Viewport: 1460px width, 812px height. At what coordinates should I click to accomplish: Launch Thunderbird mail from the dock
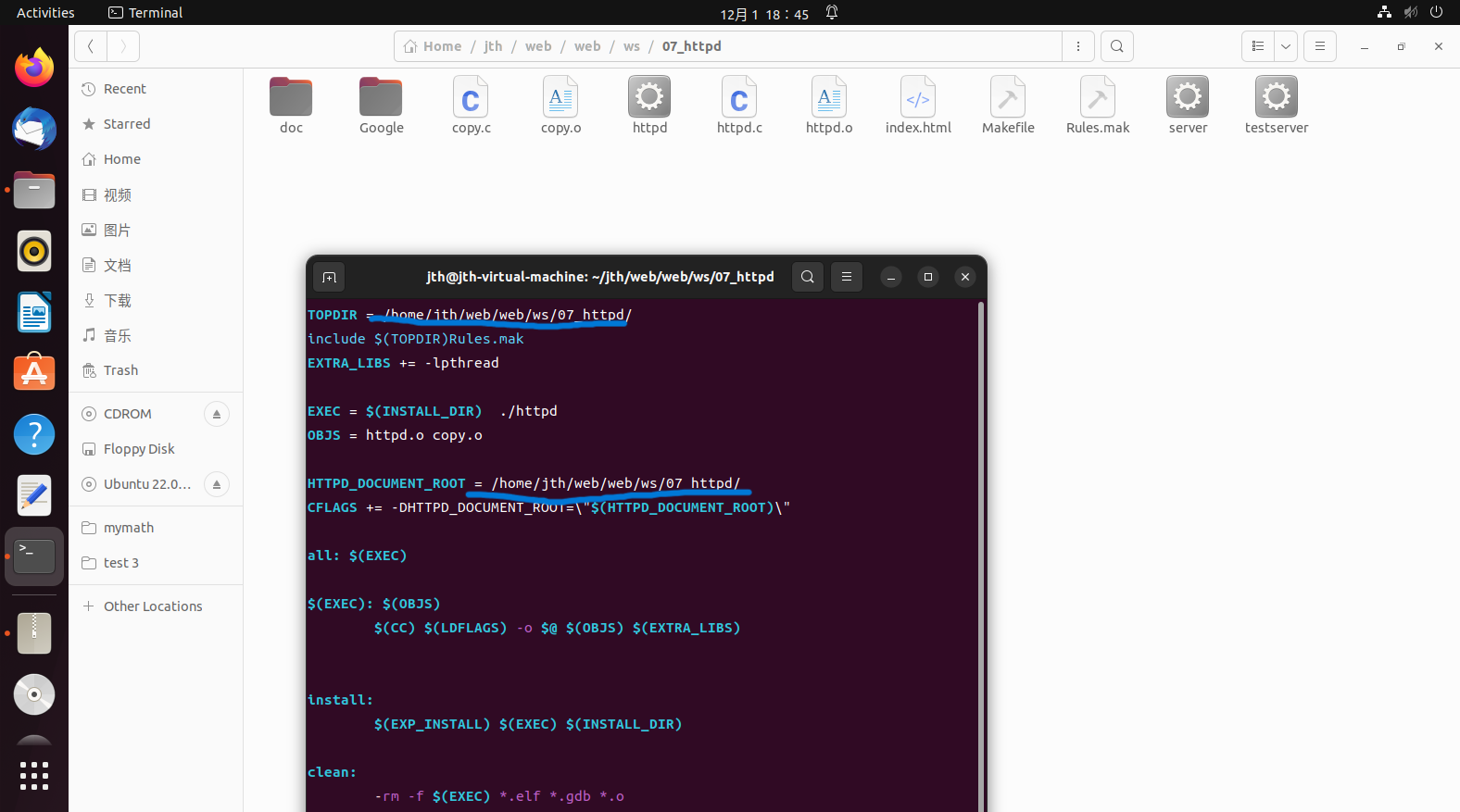(x=34, y=129)
